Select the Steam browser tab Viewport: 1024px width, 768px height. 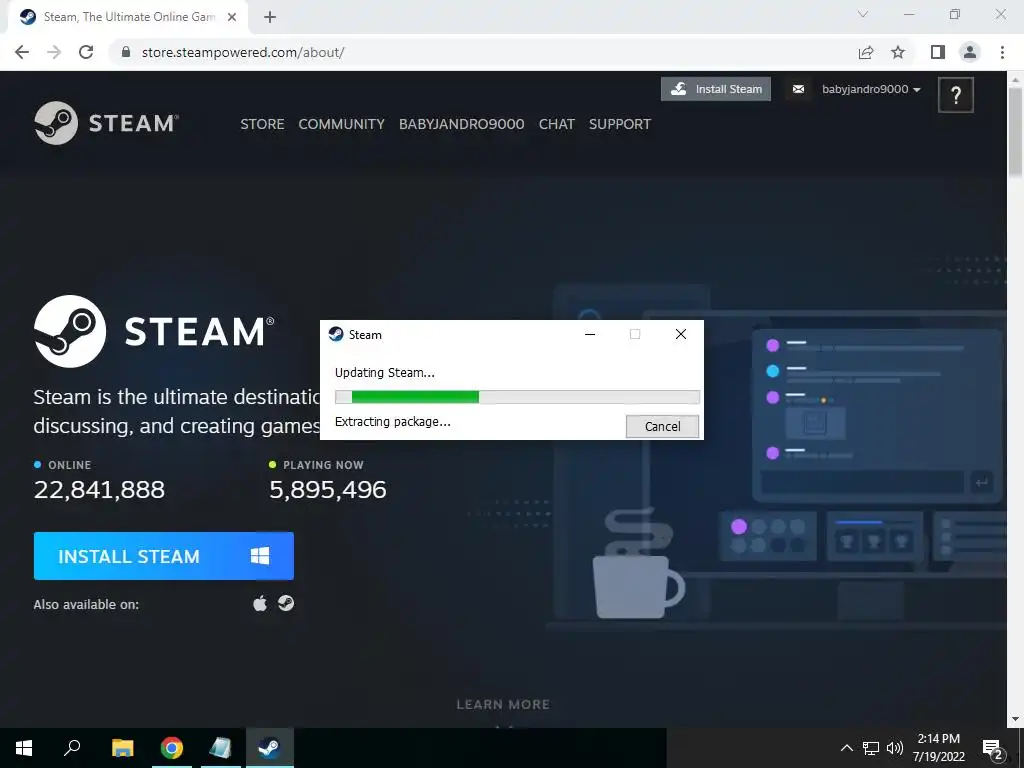pos(128,18)
